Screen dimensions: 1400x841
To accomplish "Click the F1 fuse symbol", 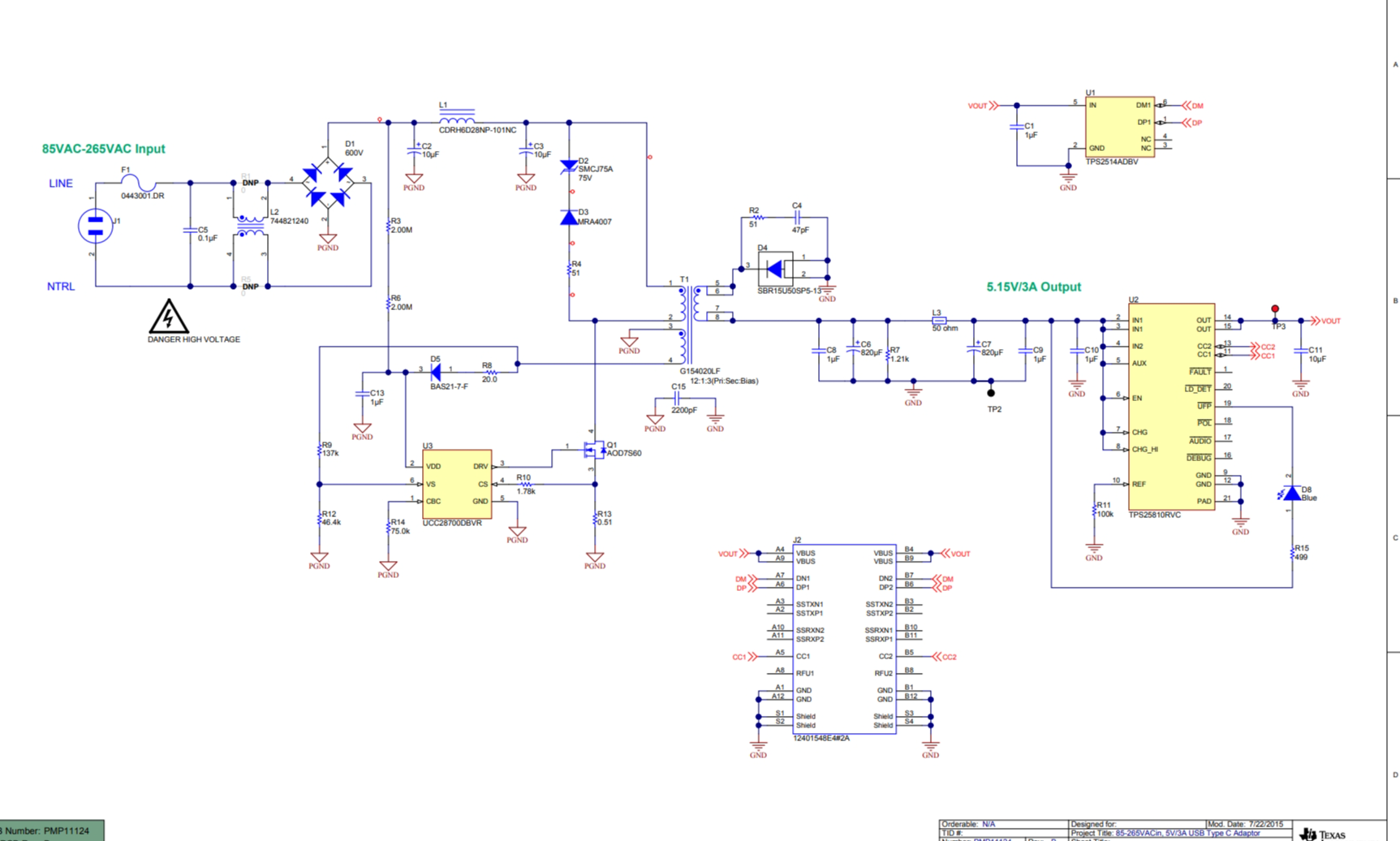I will [137, 183].
